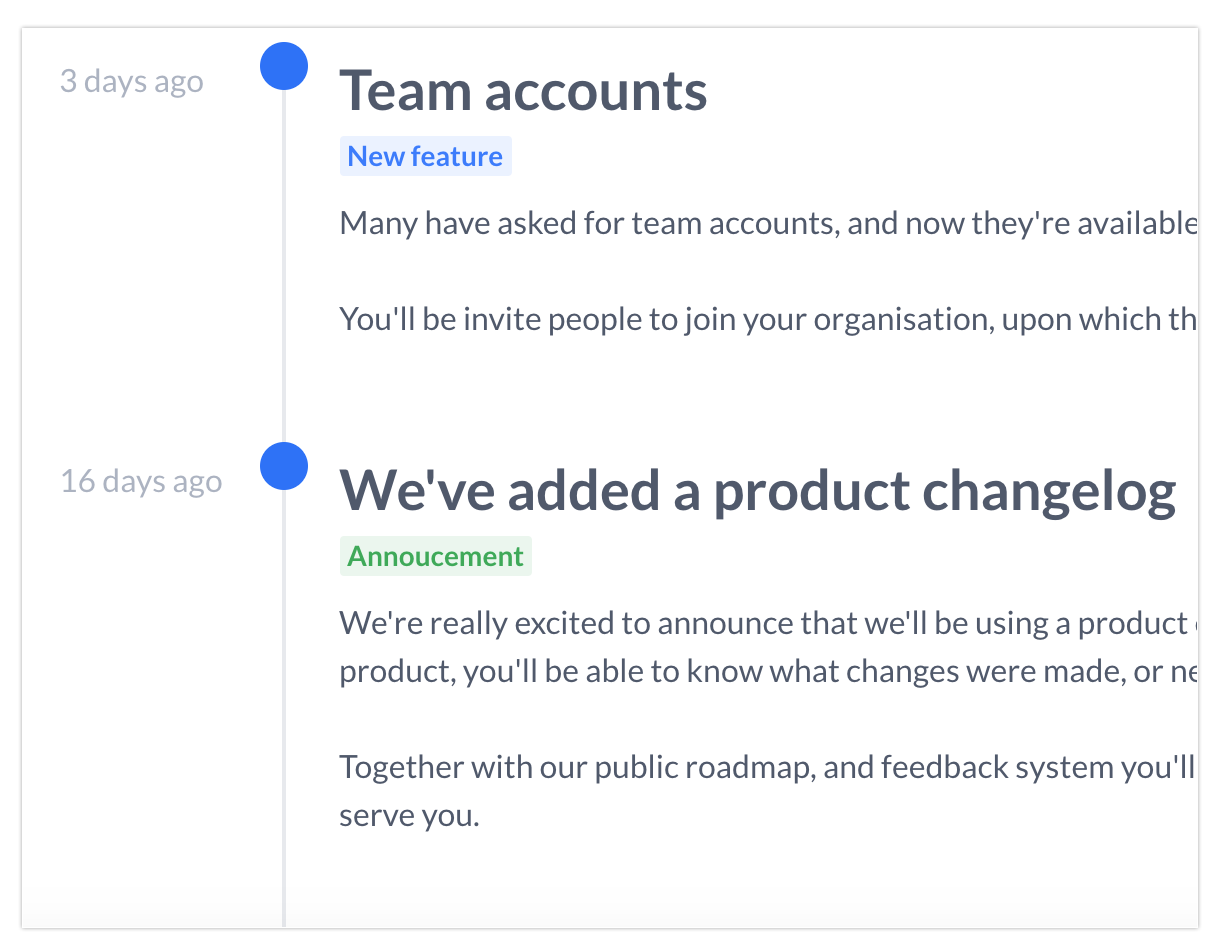
Task: Click the blue dot next to the changelog entry
Action: [284, 466]
